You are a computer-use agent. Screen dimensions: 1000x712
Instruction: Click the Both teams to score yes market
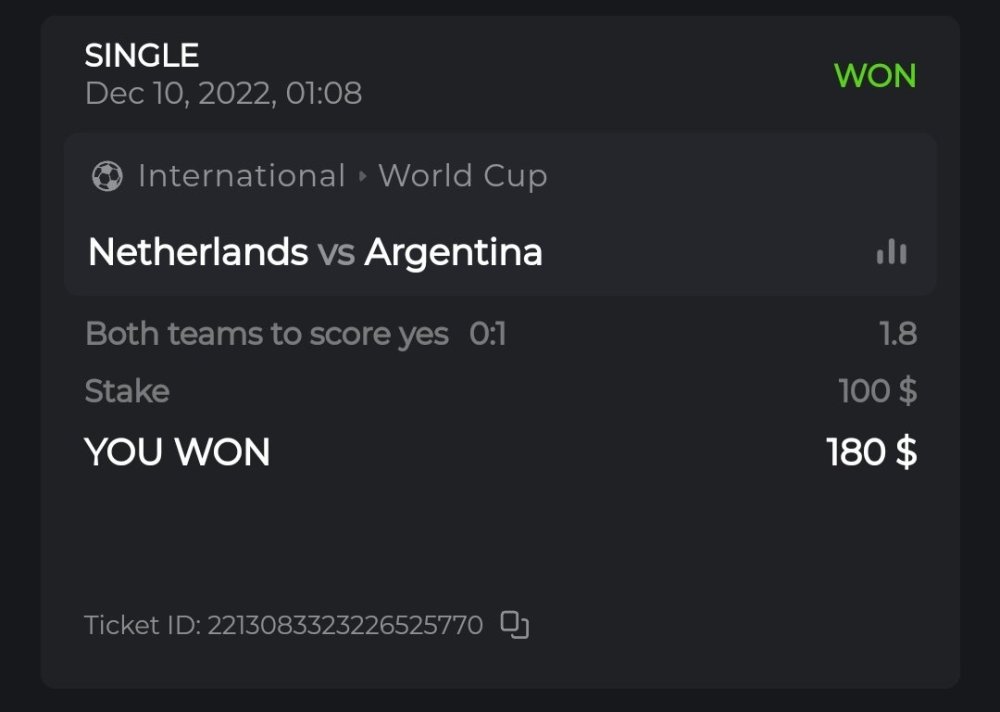coord(267,333)
